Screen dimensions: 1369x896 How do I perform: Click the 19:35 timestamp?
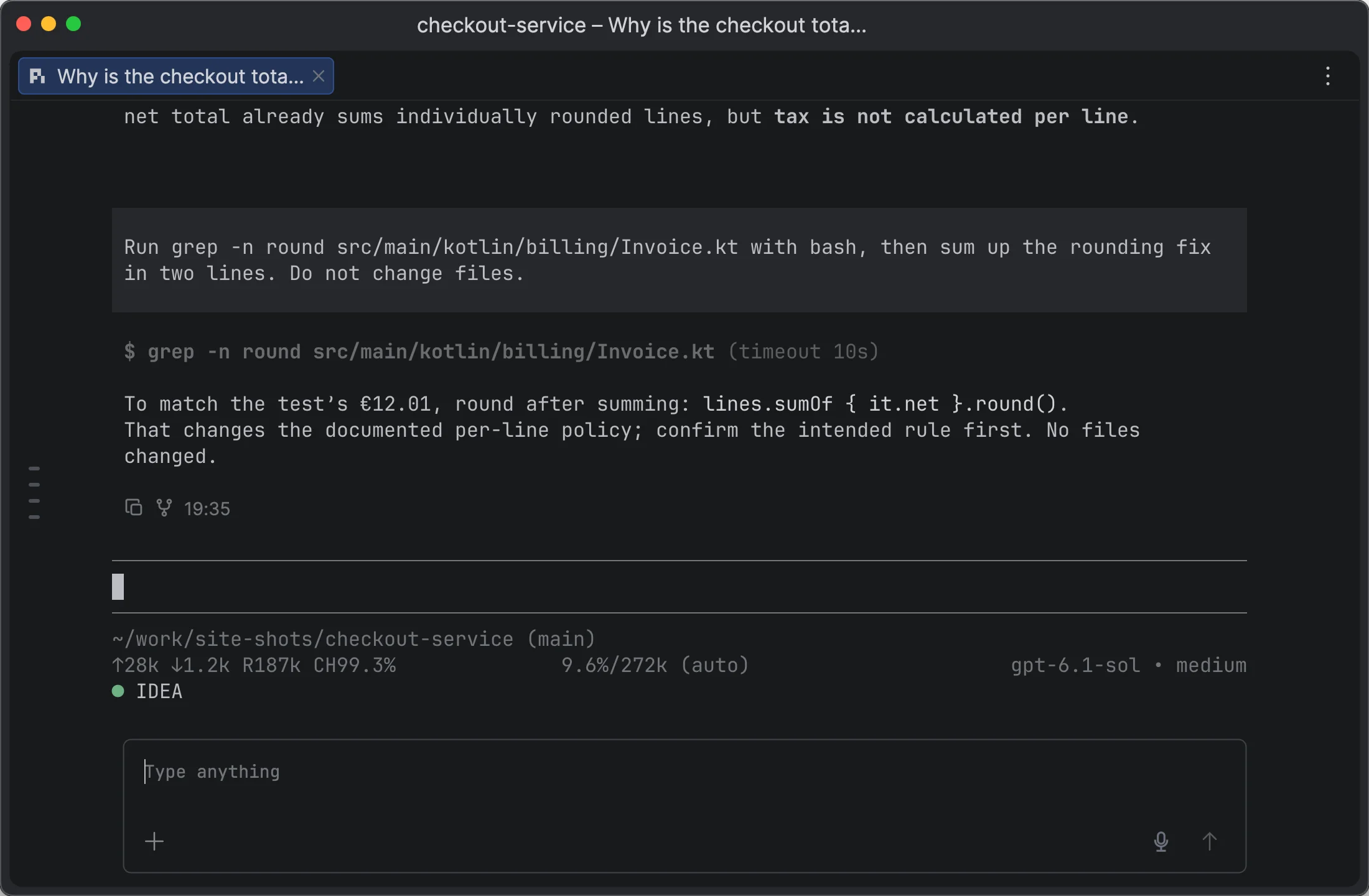(x=207, y=509)
